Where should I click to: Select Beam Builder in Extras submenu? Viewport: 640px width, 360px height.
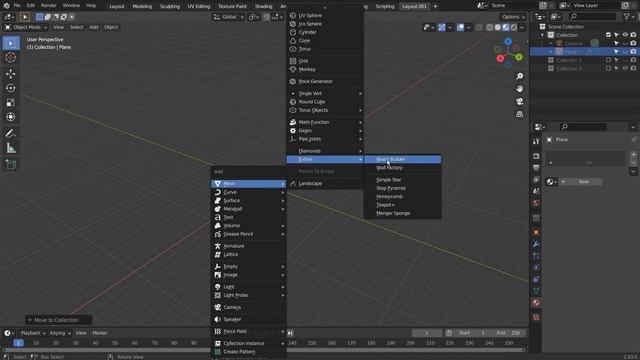(402, 159)
